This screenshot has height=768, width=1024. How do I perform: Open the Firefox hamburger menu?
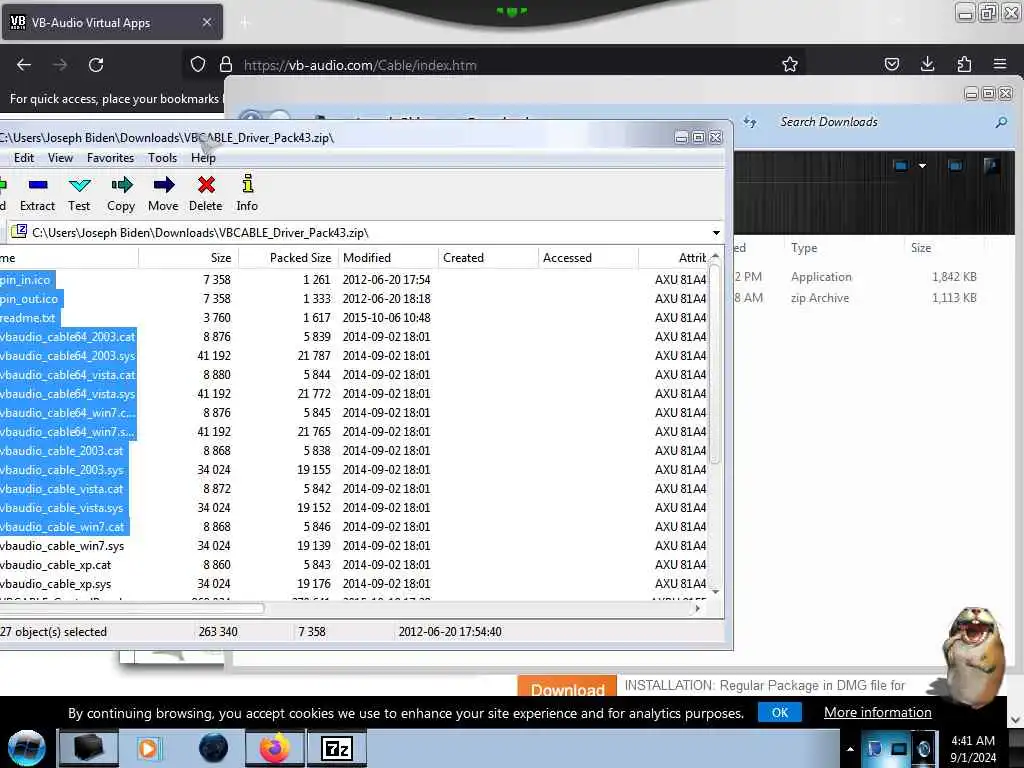pos(1000,64)
